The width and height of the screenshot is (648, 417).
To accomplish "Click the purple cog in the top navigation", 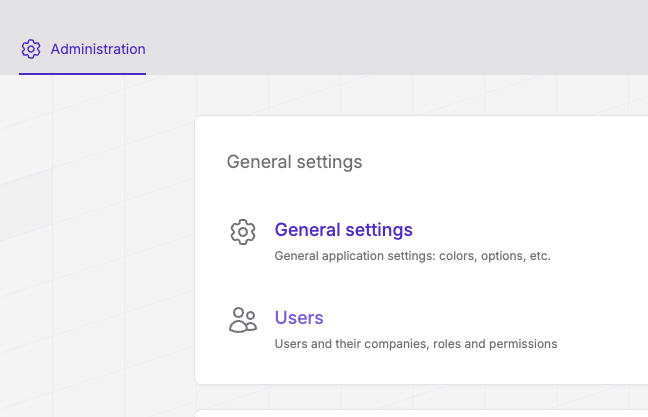I will click(31, 49).
